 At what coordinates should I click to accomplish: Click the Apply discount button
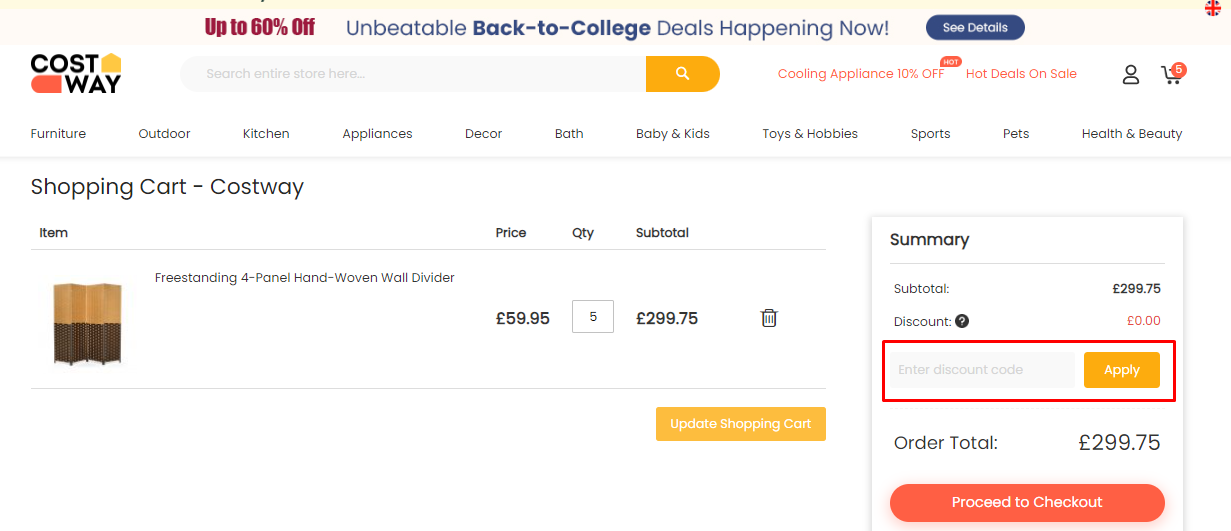[1121, 370]
